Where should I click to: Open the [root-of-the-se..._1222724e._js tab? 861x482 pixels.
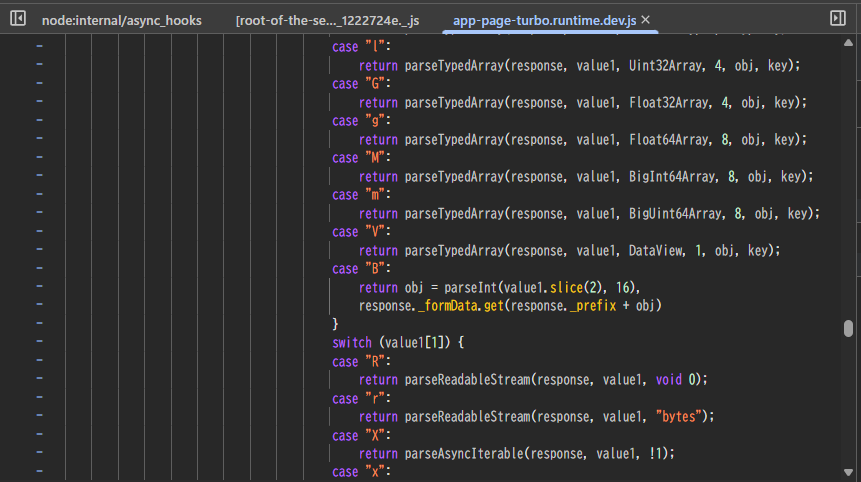click(x=327, y=20)
